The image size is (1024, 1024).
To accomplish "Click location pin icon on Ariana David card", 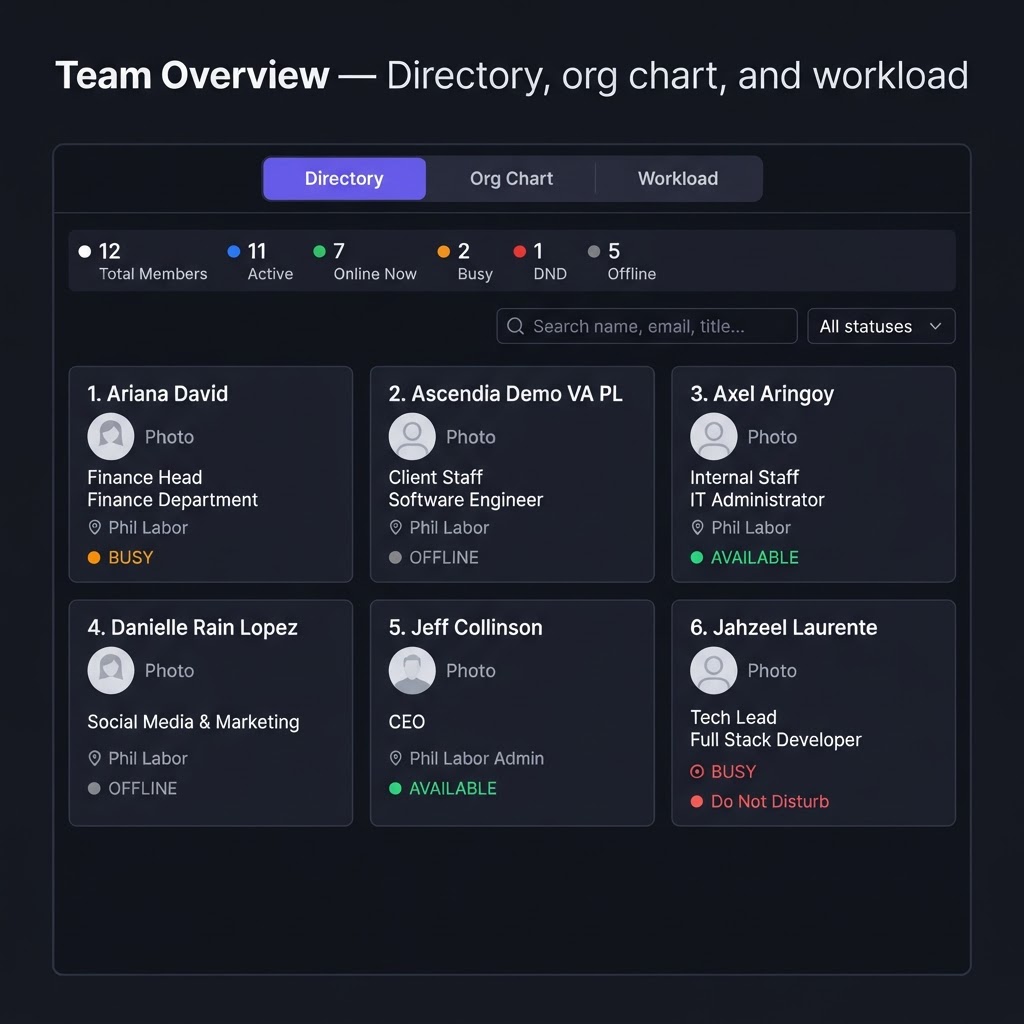I will (95, 527).
